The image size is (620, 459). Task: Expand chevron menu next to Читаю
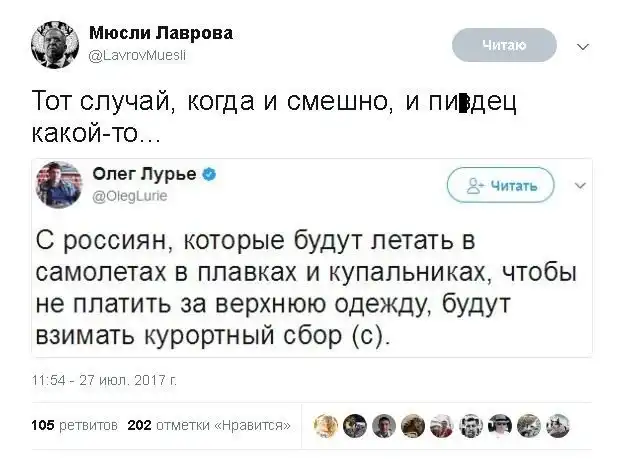click(x=584, y=46)
